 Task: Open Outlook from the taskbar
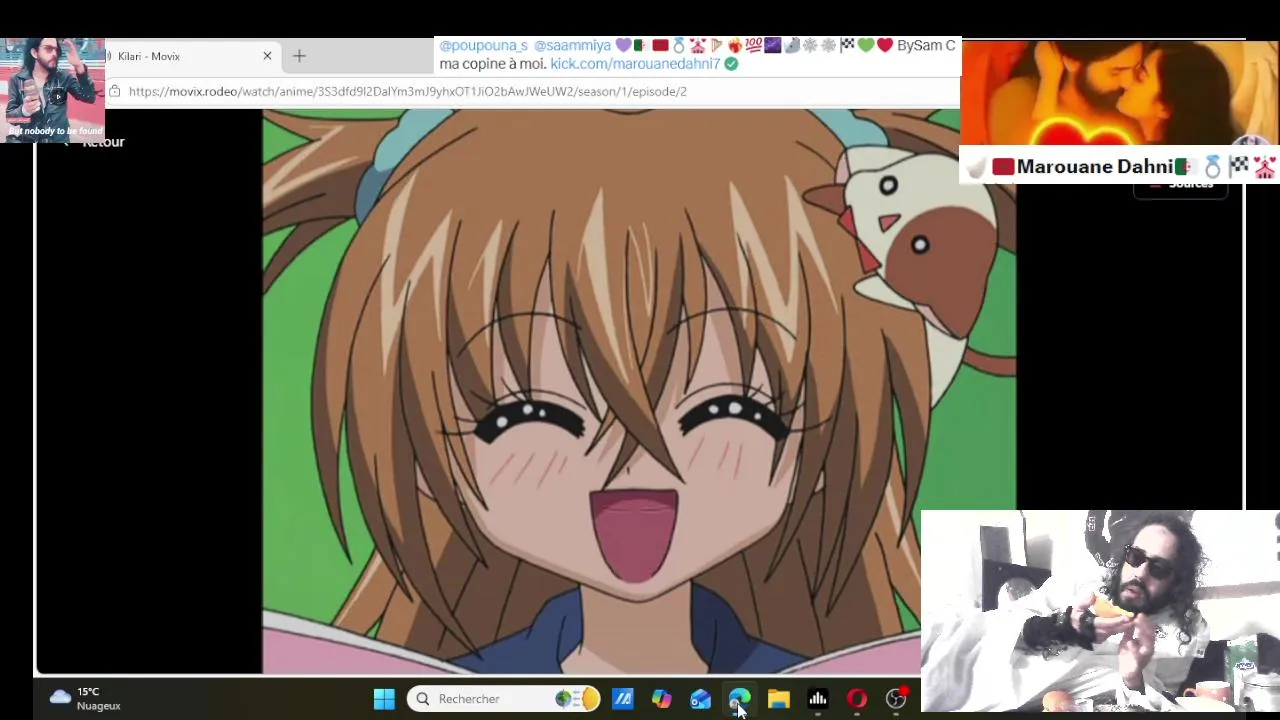point(701,699)
